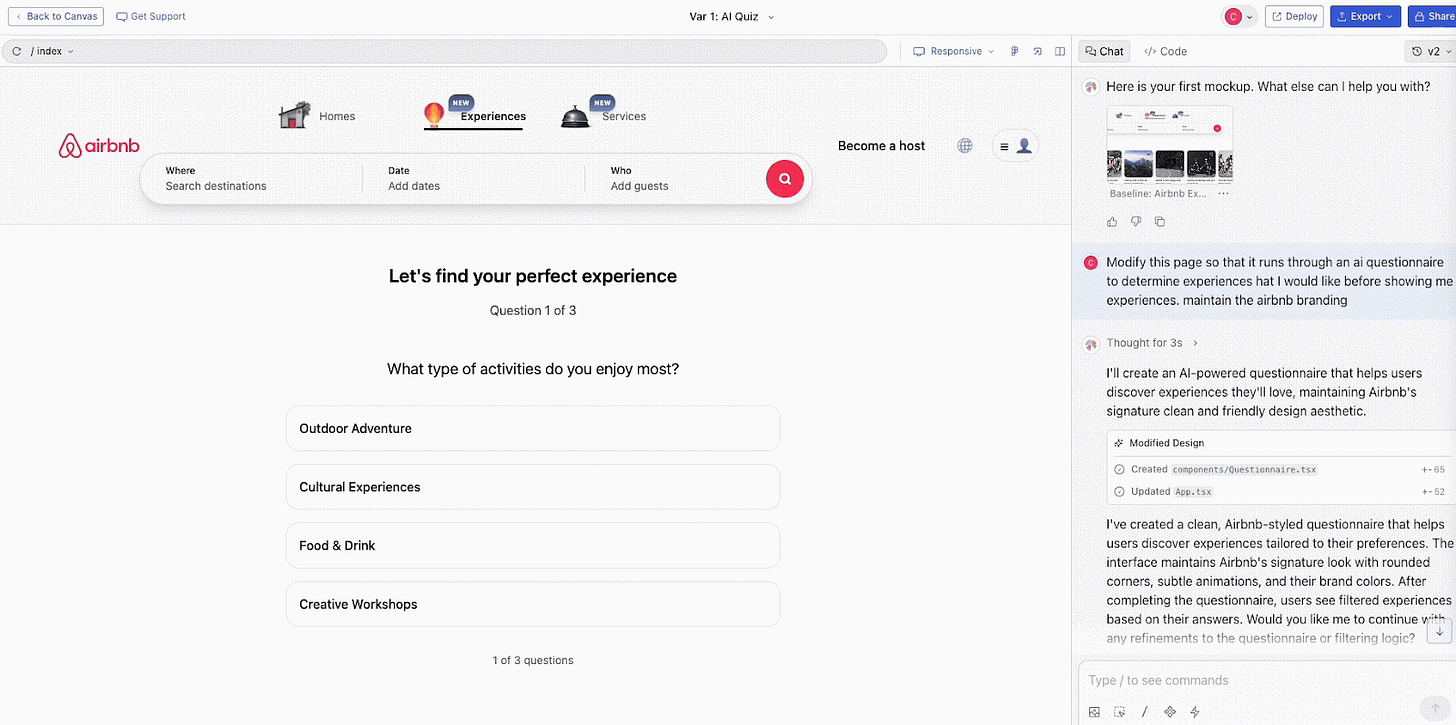Attach an image using the image icon
Image resolution: width=1456 pixels, height=725 pixels.
tap(1094, 712)
